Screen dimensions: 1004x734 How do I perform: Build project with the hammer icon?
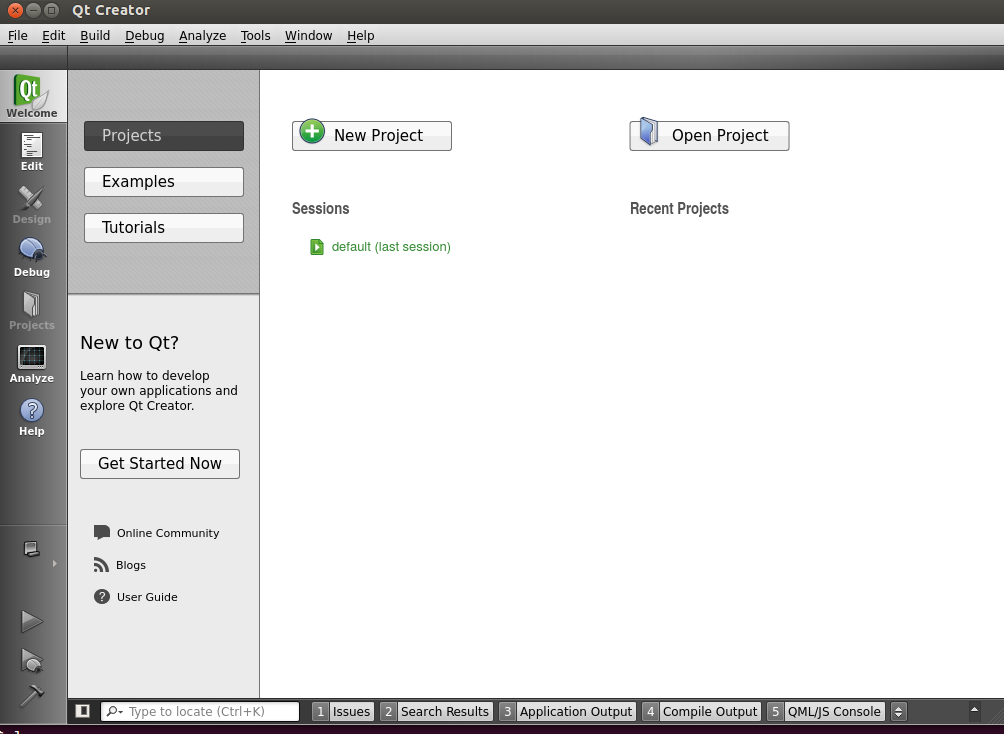[31, 695]
